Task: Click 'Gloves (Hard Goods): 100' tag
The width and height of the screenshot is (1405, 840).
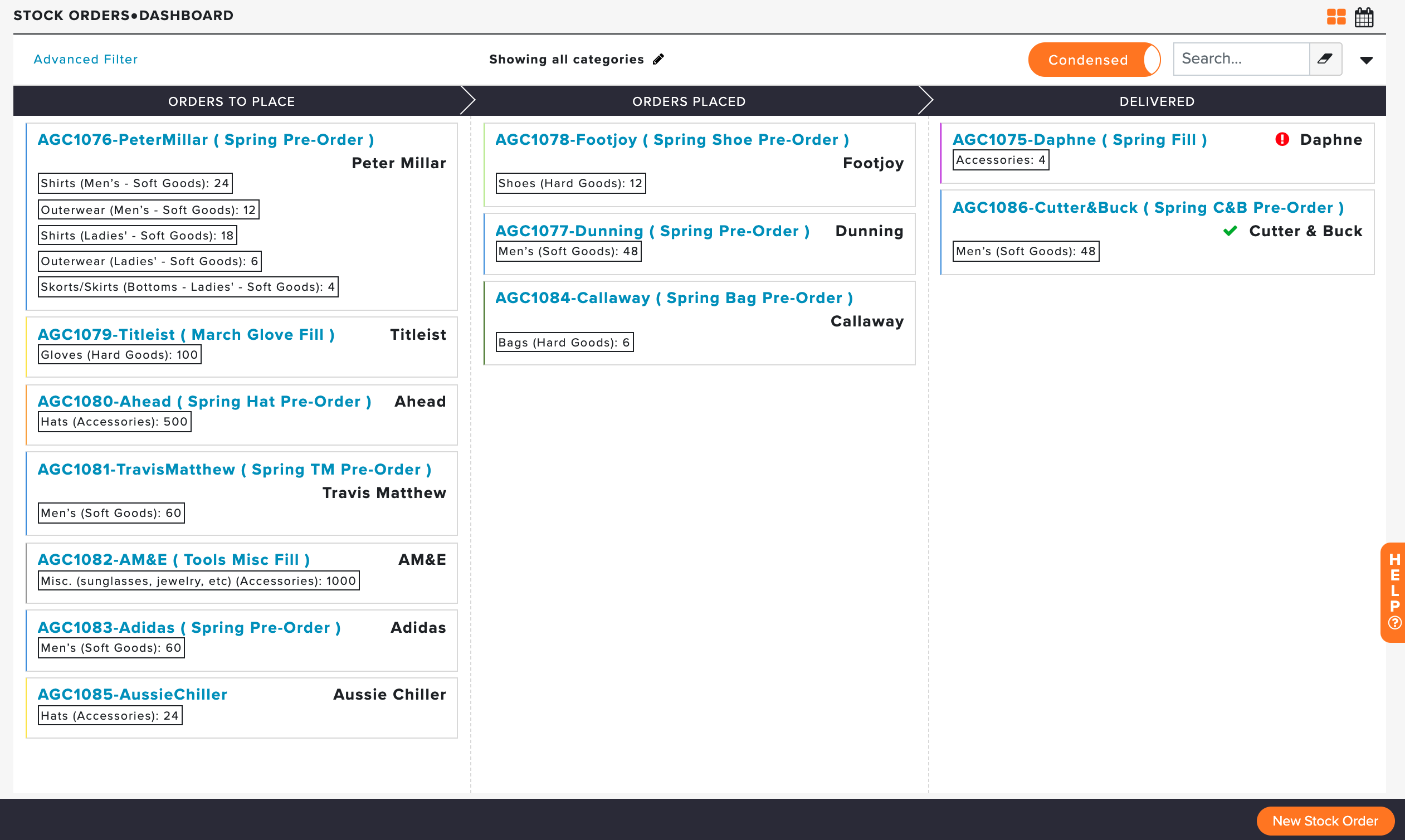Action: pos(119,355)
